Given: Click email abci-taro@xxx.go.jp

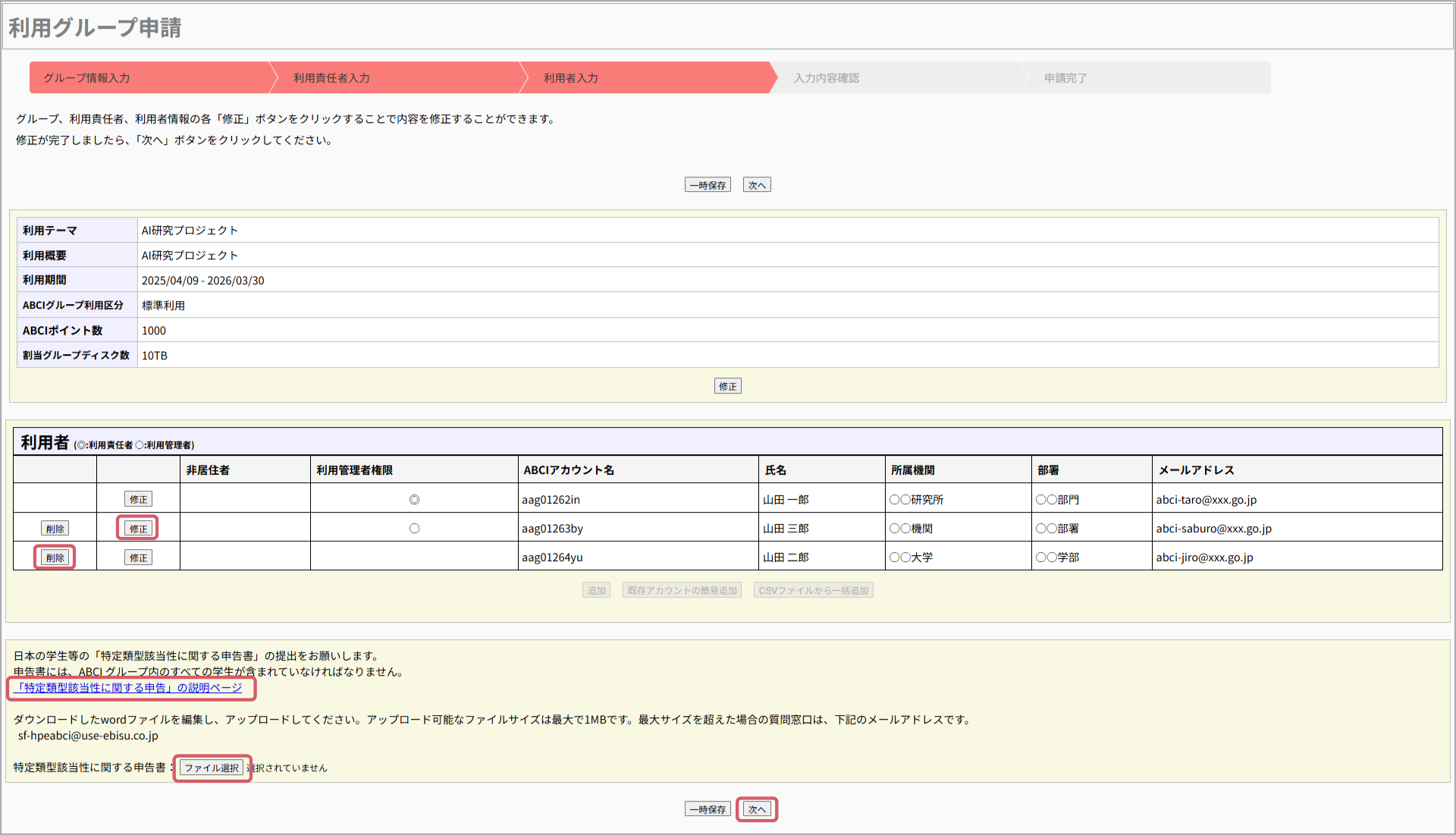Looking at the screenshot, I should pyautogui.click(x=1206, y=500).
